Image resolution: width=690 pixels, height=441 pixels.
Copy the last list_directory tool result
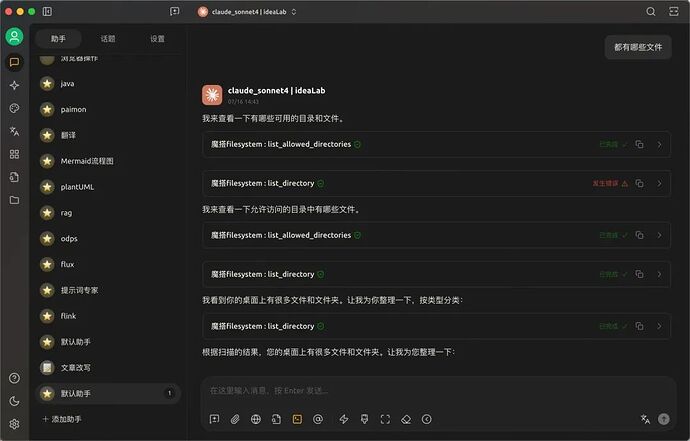tap(639, 326)
